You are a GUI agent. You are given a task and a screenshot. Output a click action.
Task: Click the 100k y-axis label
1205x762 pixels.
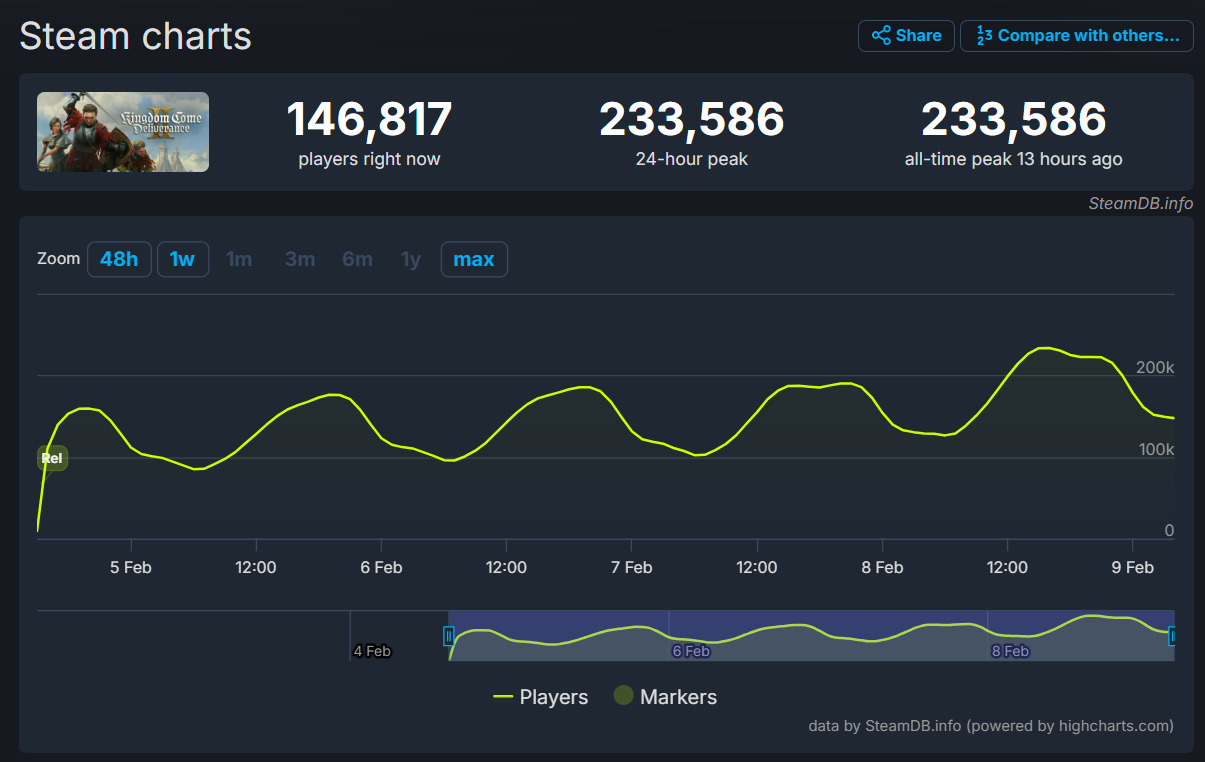[1156, 450]
